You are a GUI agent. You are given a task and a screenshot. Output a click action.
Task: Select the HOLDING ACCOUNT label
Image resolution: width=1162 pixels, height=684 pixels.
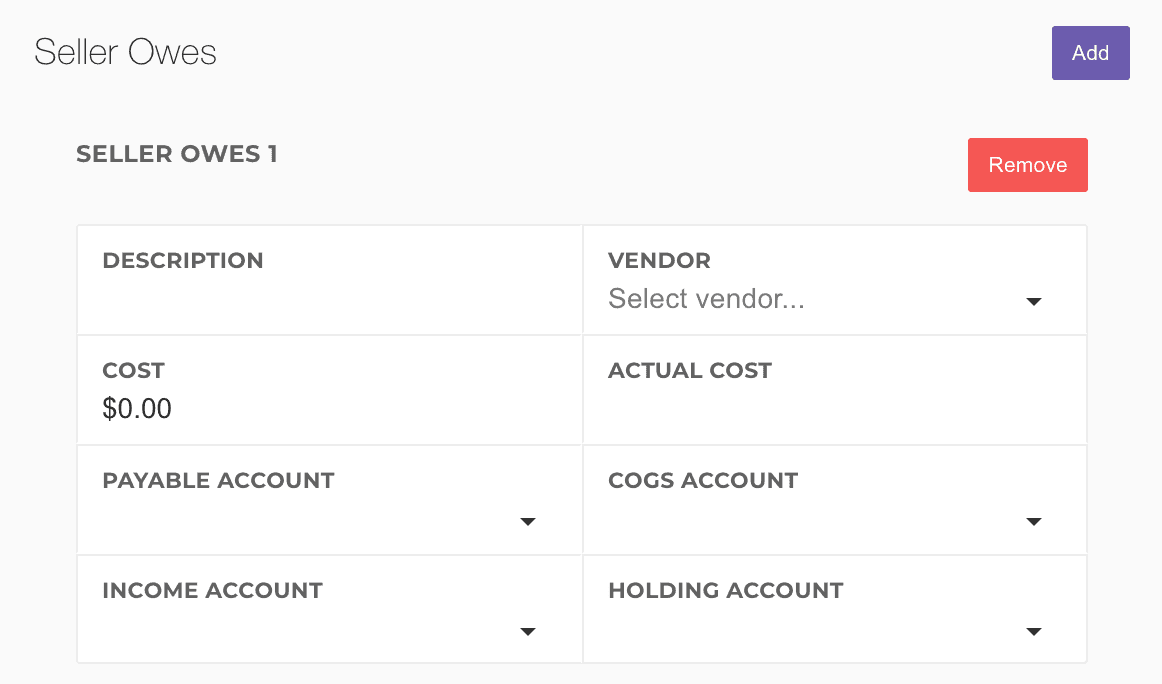[x=725, y=591]
